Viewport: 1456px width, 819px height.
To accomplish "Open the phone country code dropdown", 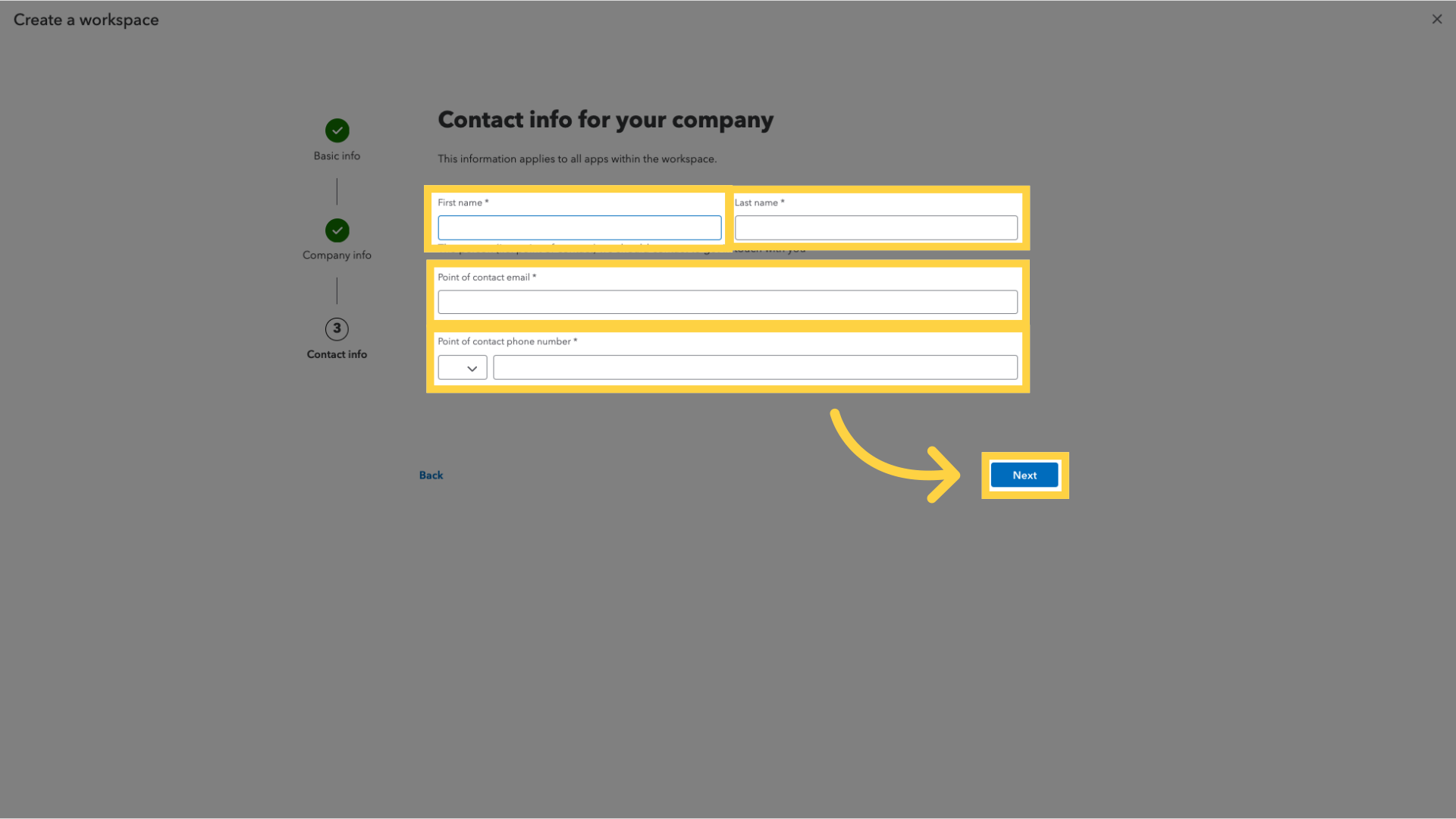I will coord(462,368).
